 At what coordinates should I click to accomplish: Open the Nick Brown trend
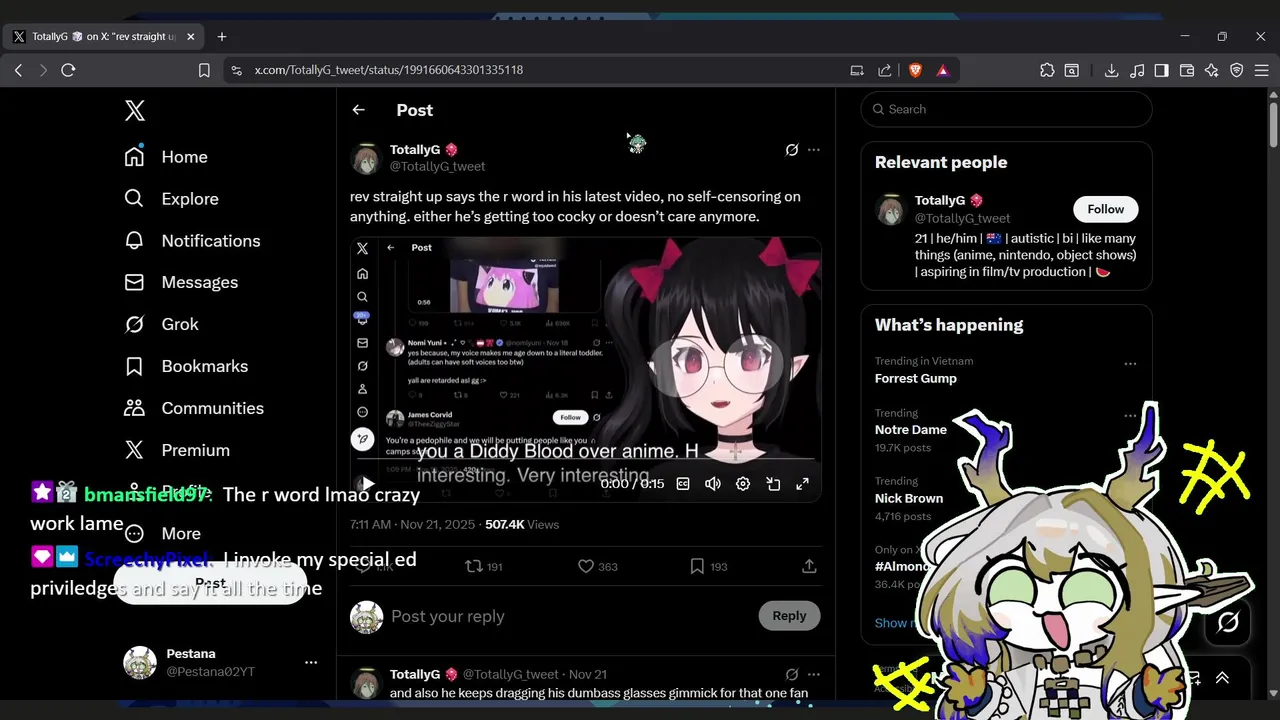point(909,498)
